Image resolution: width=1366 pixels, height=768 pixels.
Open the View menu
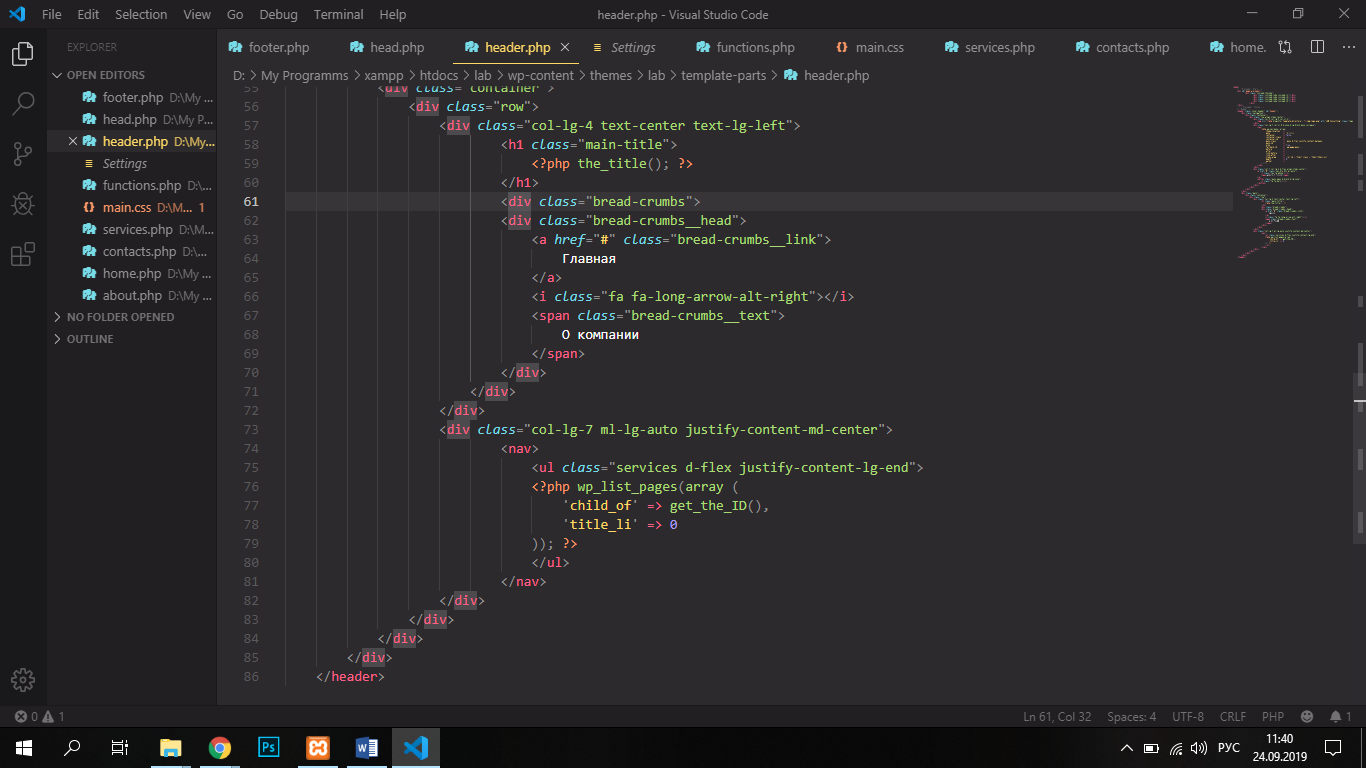click(x=197, y=14)
